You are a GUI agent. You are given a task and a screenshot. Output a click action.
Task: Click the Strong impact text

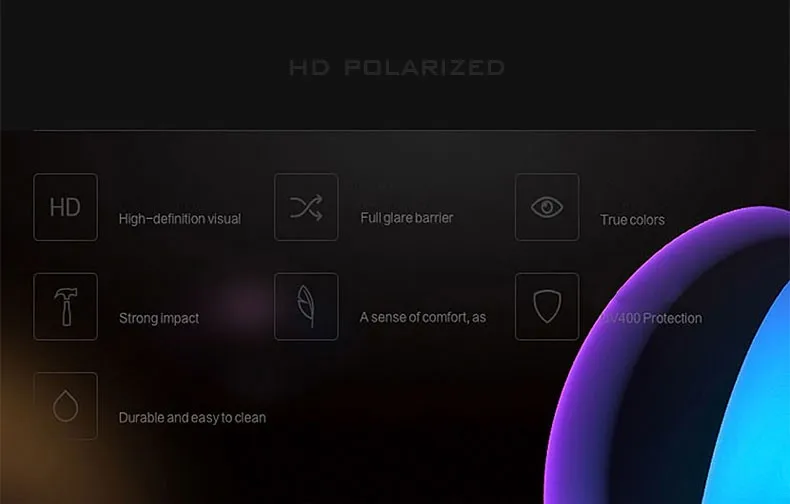pyautogui.click(x=159, y=318)
